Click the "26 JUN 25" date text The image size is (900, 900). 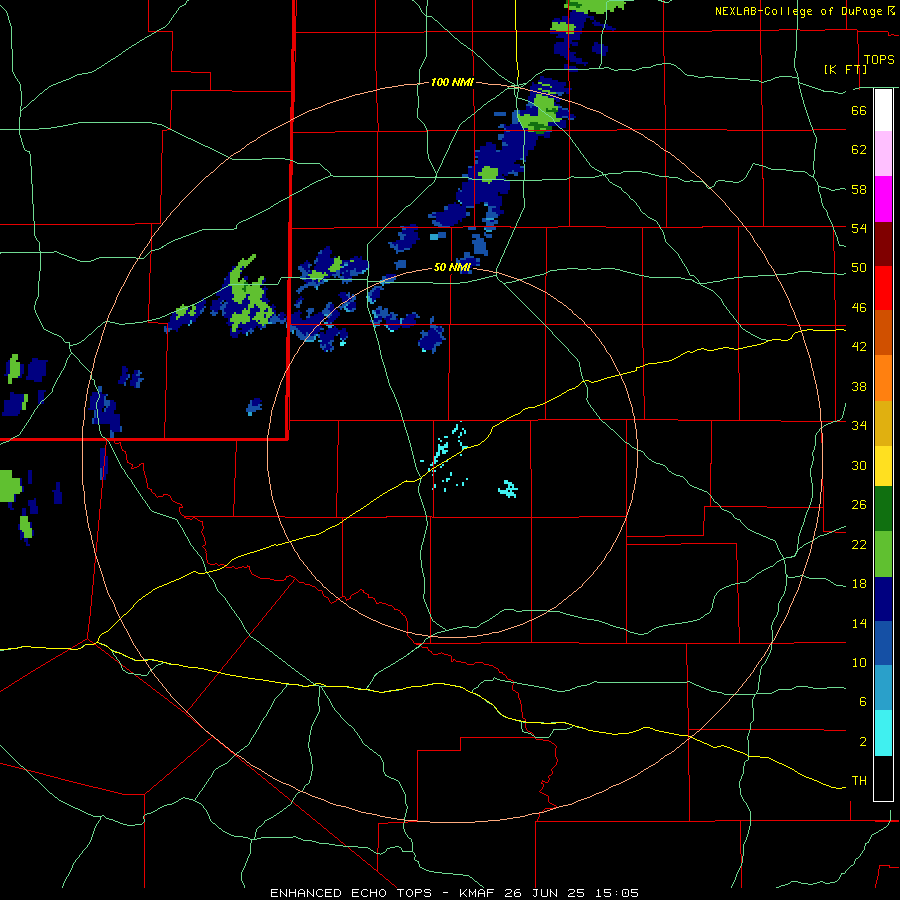point(544,893)
